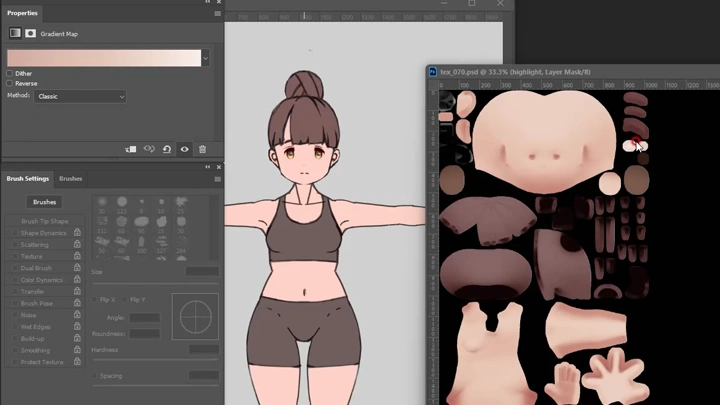Viewport: 720px width, 405px height.
Task: Close the Brush Settings panel group
Action: pyautogui.click(x=219, y=167)
